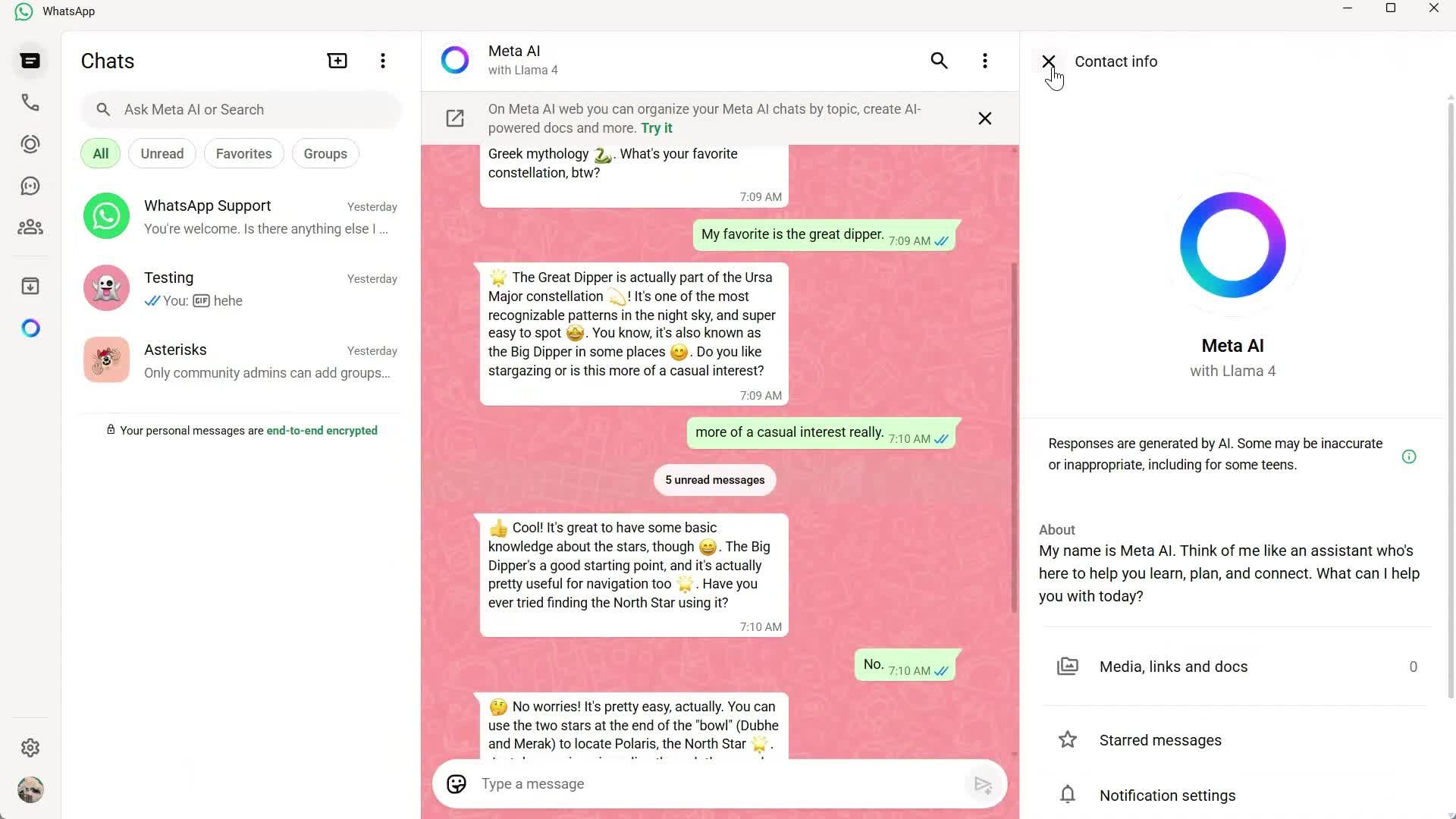
Task: Switch to the Groups filter
Action: (325, 153)
